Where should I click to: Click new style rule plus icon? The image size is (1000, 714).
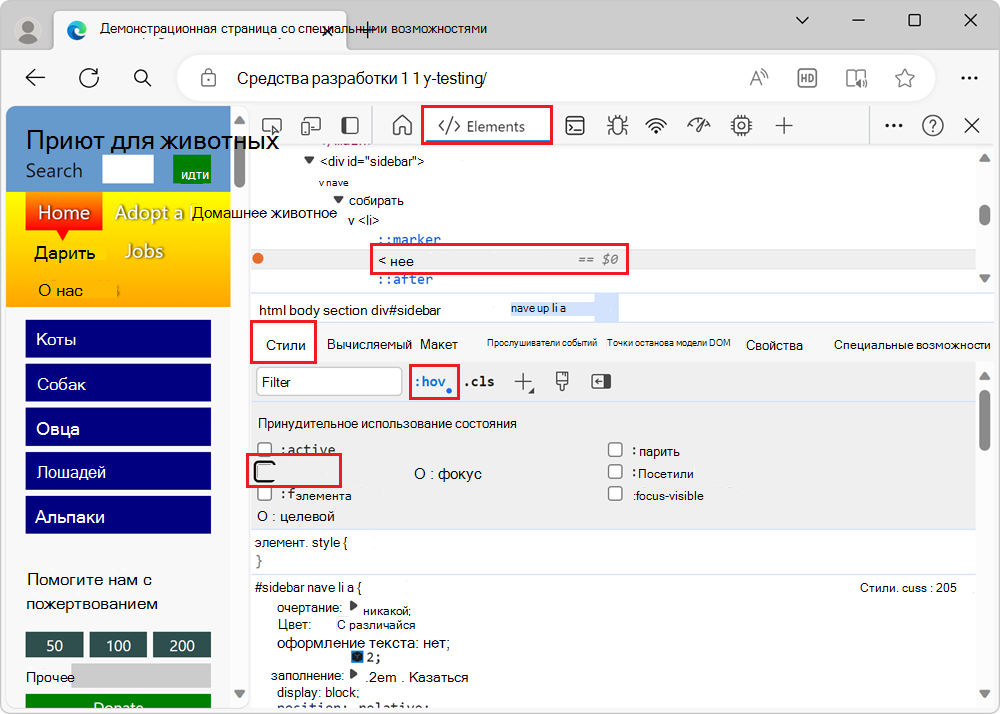[x=524, y=382]
